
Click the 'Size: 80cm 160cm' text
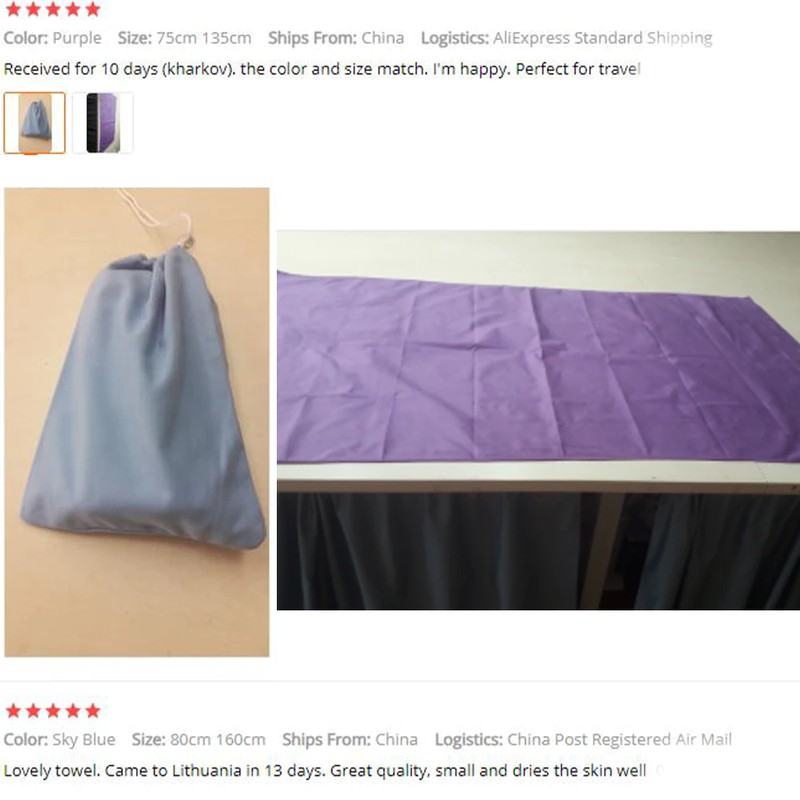[x=198, y=739]
